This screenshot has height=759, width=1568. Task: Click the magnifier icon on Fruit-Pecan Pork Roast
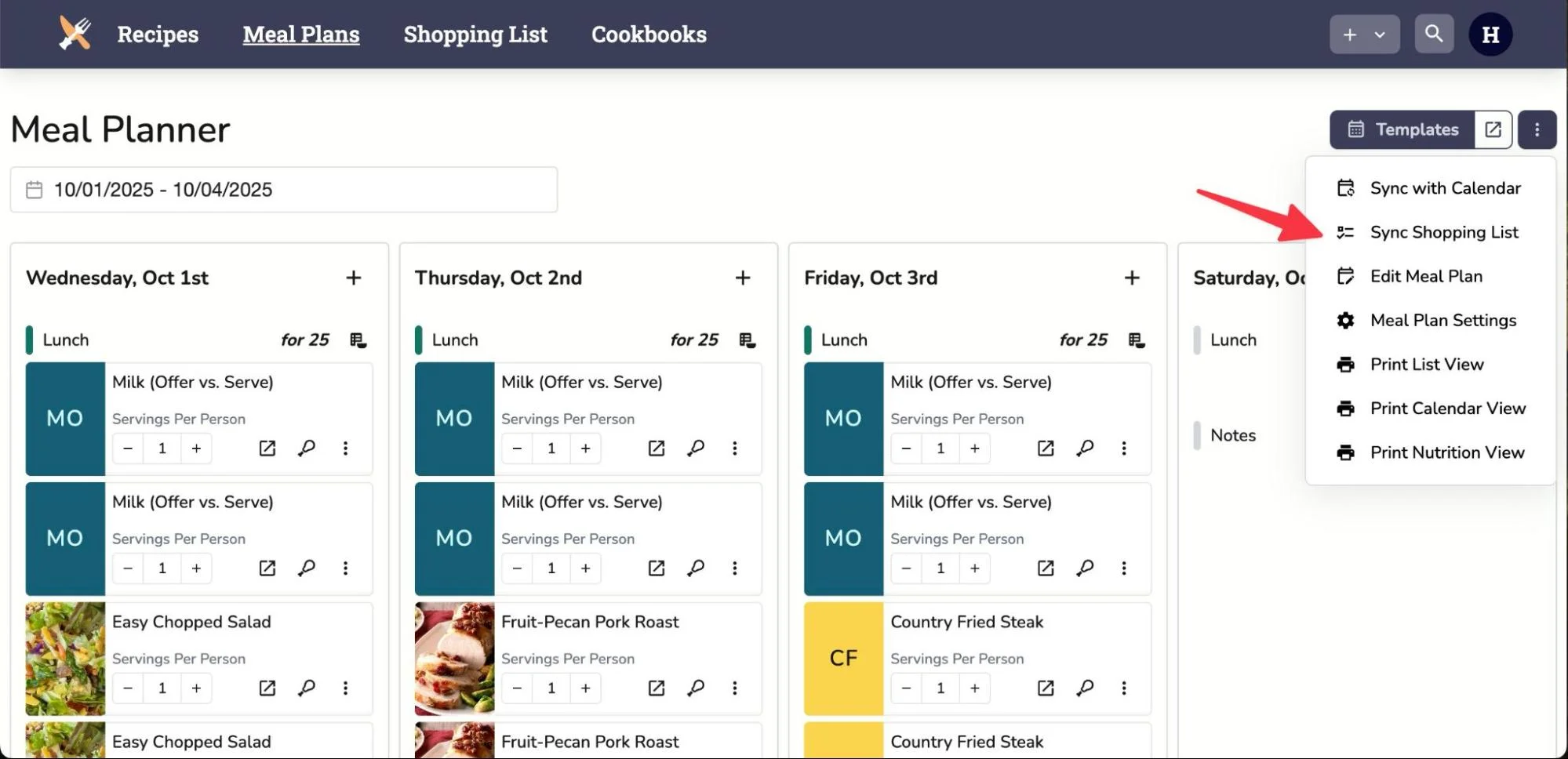[x=696, y=688]
